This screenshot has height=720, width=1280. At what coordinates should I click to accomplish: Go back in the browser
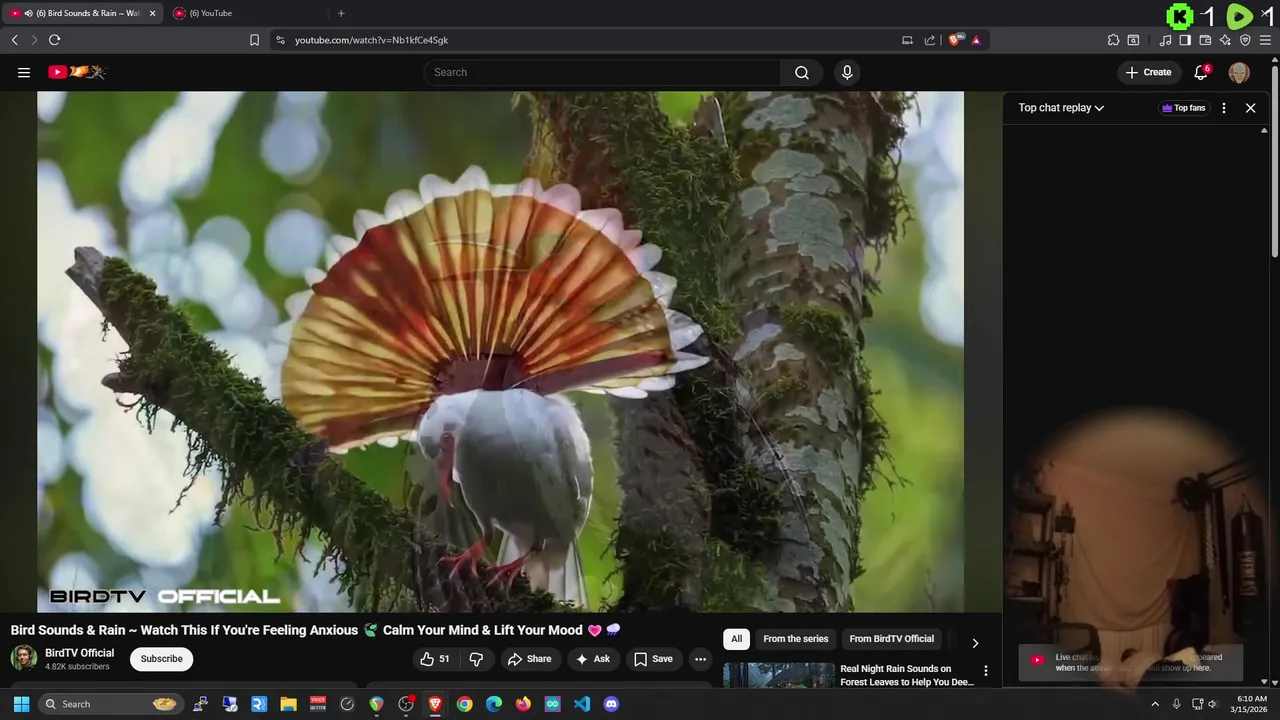[x=14, y=40]
